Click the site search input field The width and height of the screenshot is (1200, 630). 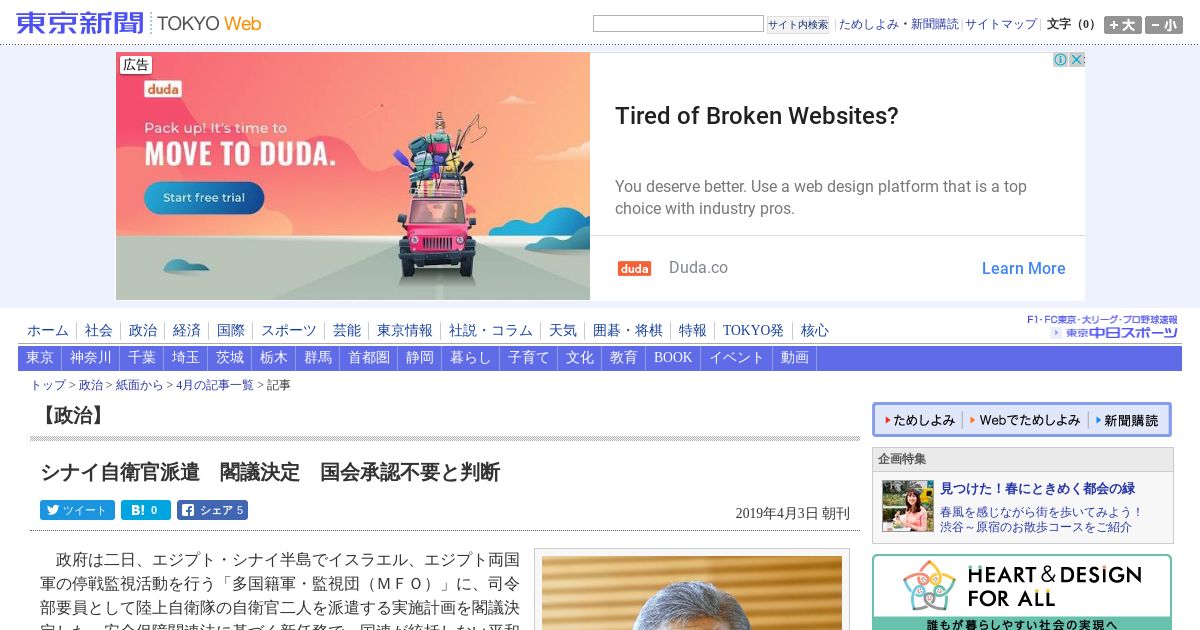678,24
